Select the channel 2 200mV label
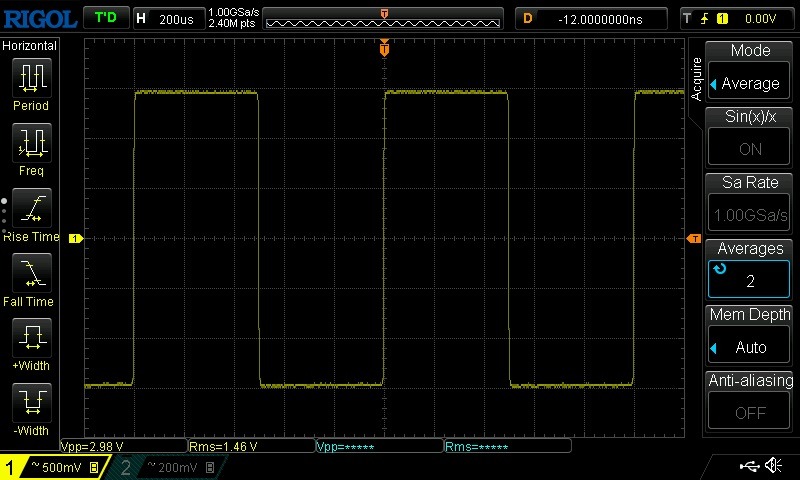 178,467
